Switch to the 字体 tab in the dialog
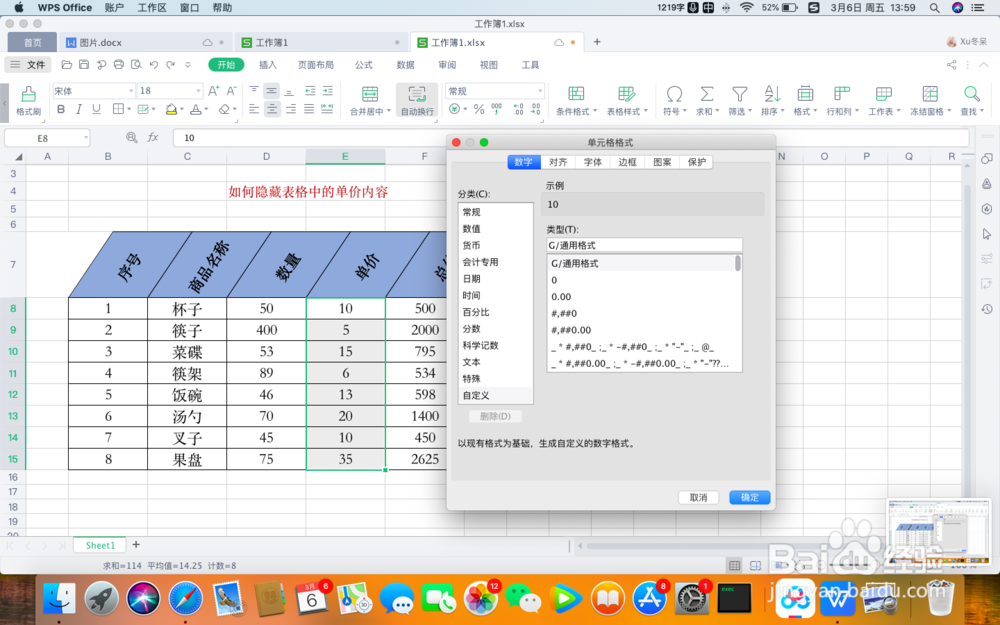This screenshot has width=1000, height=625. [x=592, y=161]
